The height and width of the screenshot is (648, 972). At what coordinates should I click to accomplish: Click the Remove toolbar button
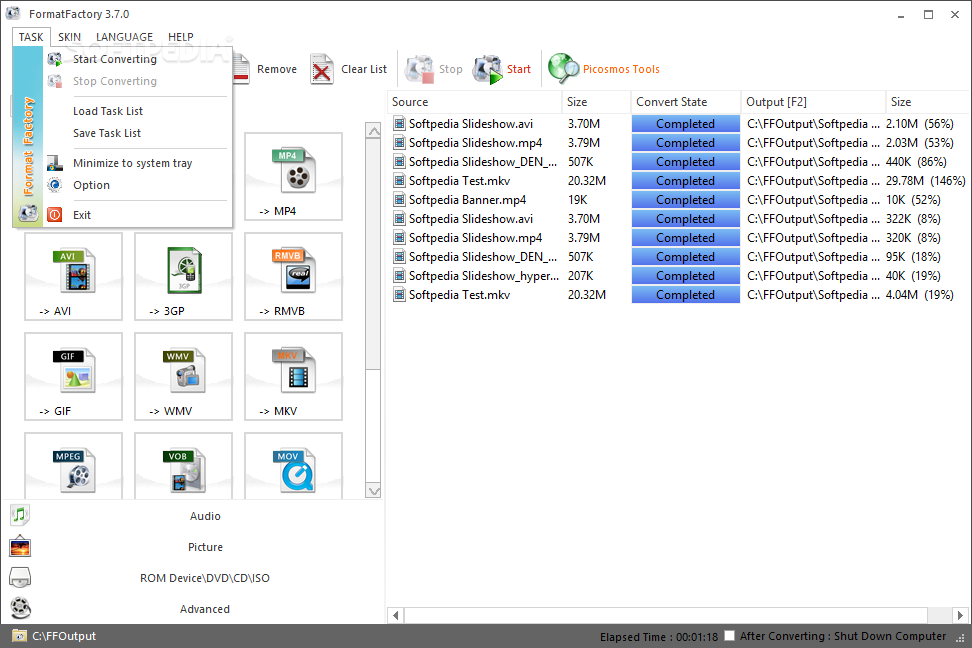click(x=267, y=69)
